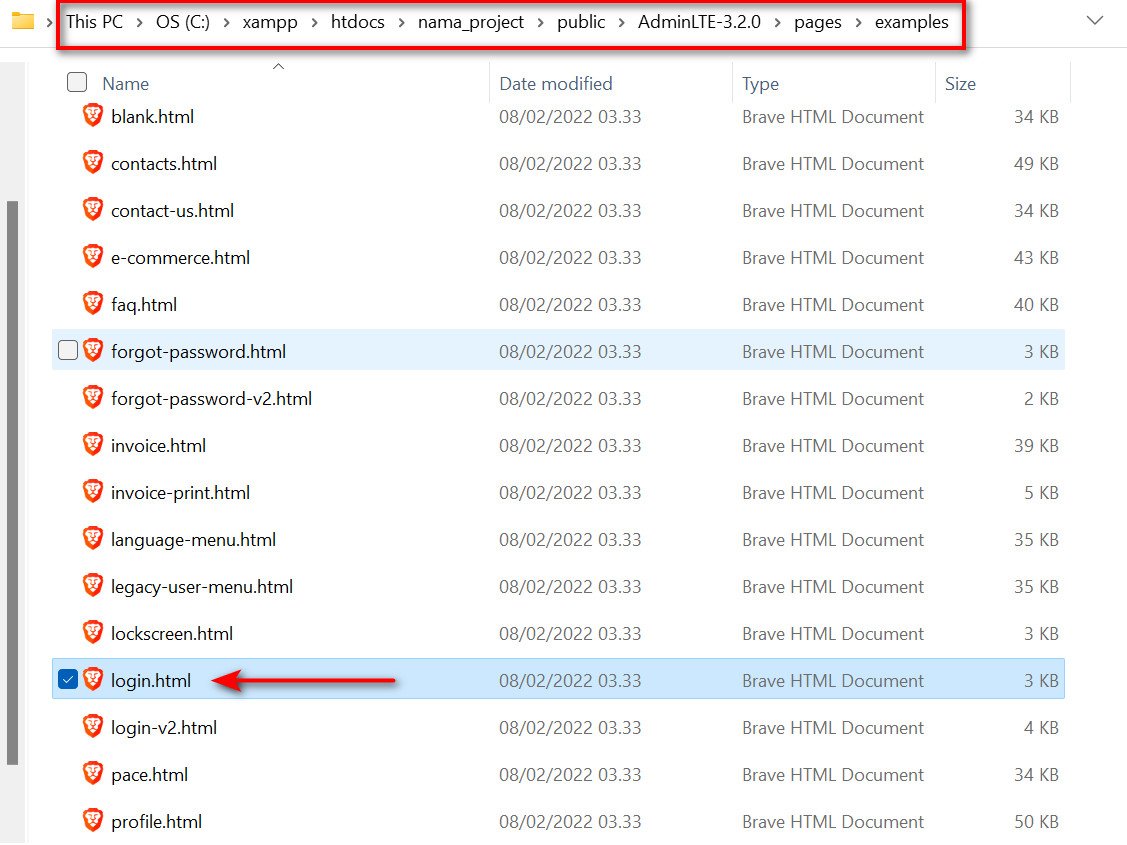
Task: Select the contacts.html file name
Action: [164, 163]
